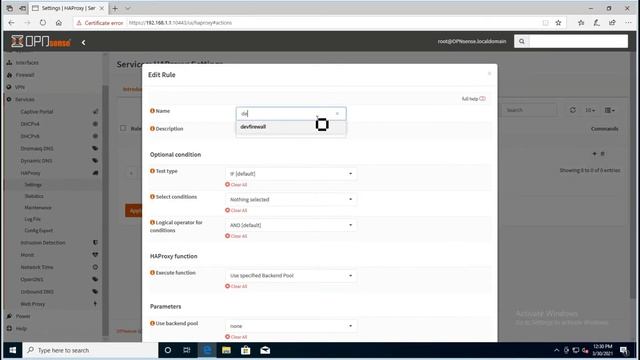
Task: Open Mail from the taskbar
Action: [x=265, y=350]
